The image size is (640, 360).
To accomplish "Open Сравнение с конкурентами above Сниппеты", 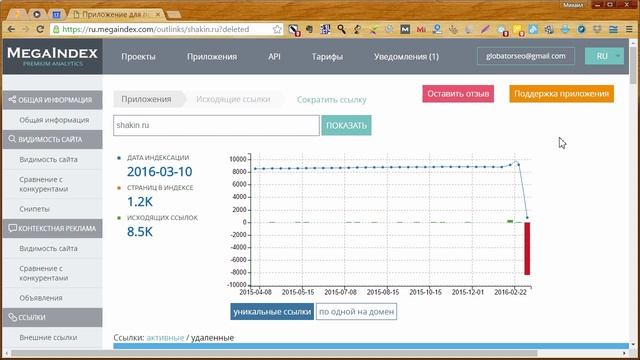I will pos(44,184).
